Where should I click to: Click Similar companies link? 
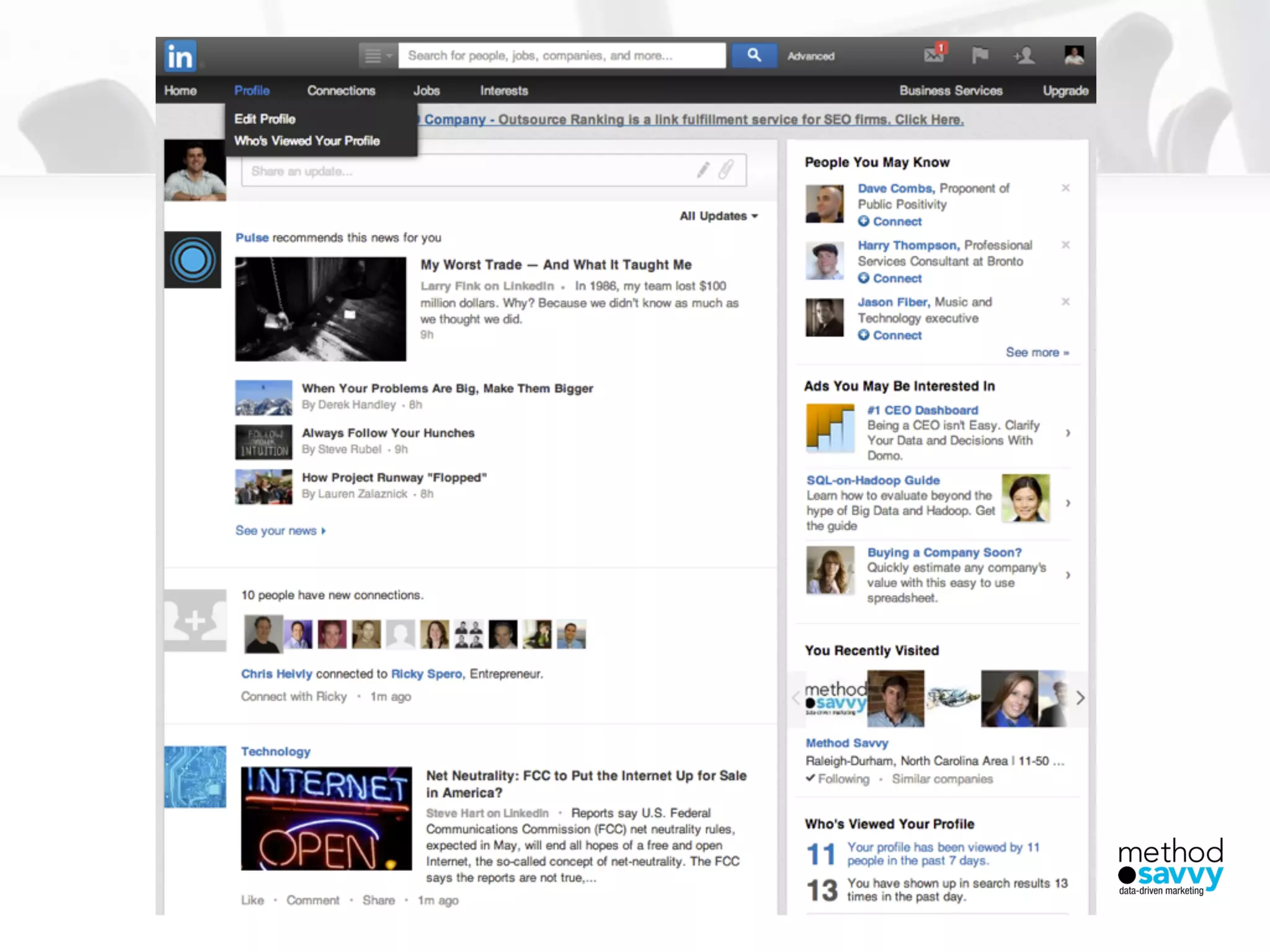[x=942, y=778]
